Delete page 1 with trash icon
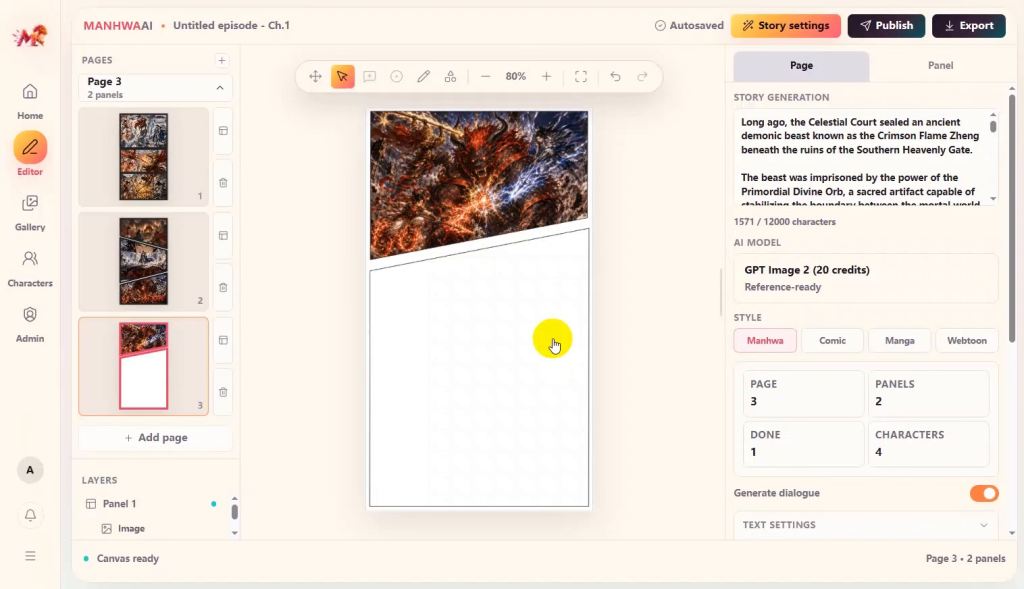 coord(223,183)
